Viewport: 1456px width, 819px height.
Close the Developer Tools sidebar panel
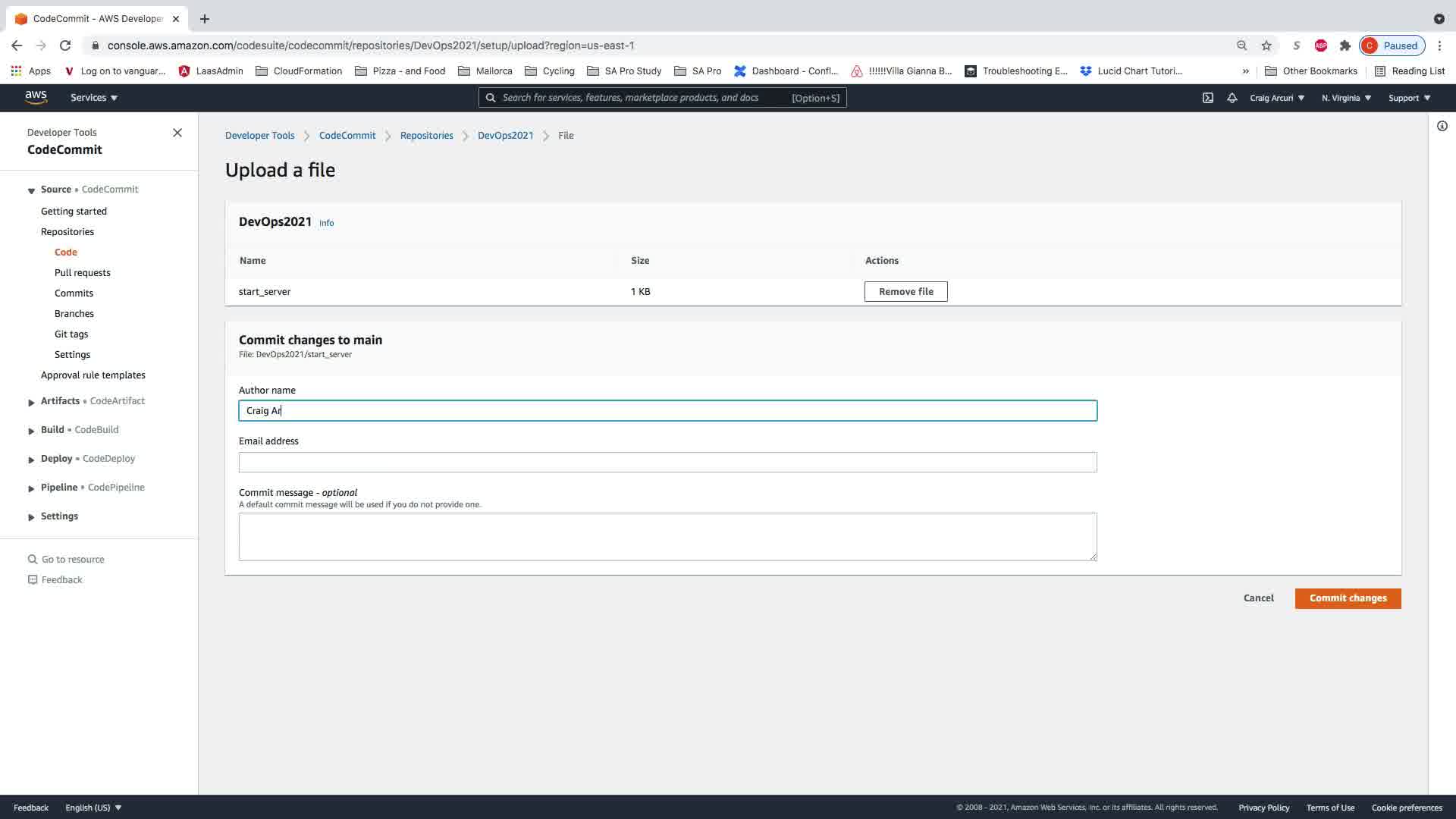177,133
